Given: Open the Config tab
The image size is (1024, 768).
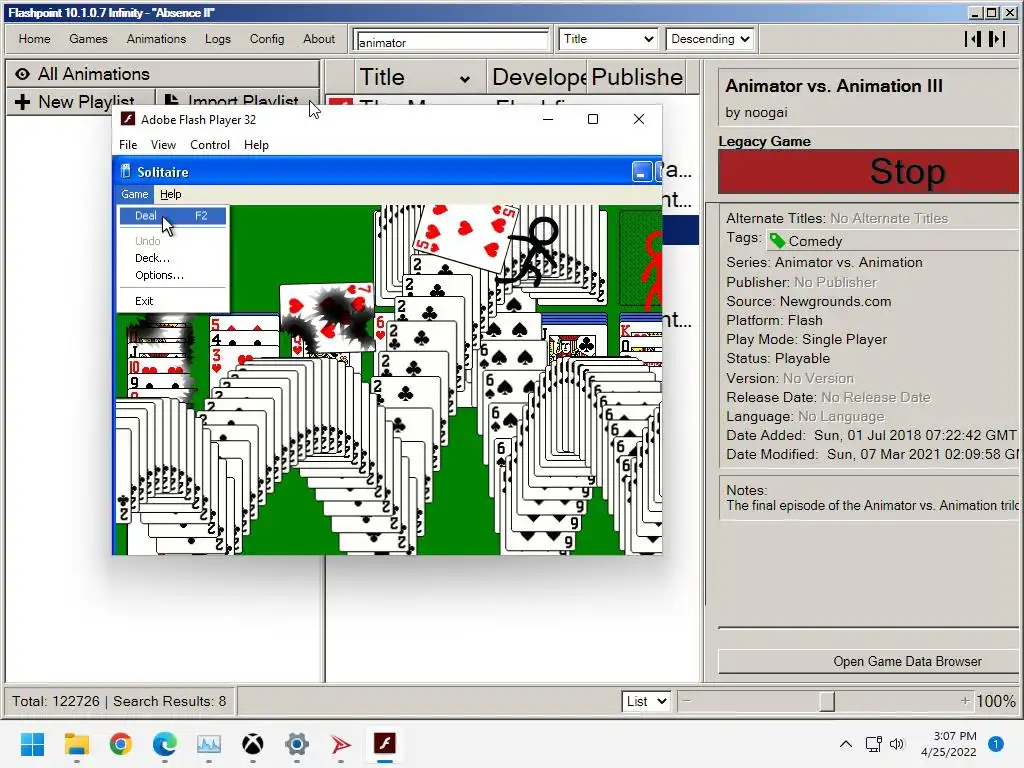Looking at the screenshot, I should click(x=267, y=39).
